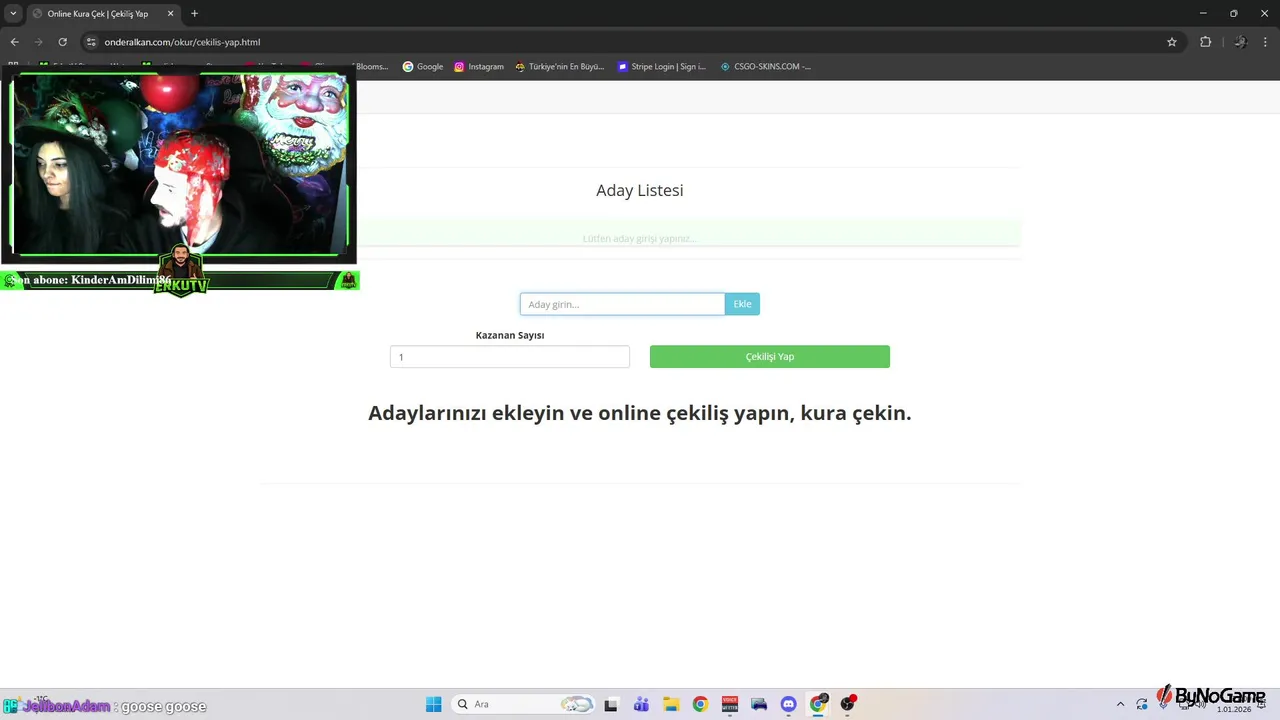Close the Online Kura Çek tab
The height and width of the screenshot is (720, 1280).
point(170,14)
